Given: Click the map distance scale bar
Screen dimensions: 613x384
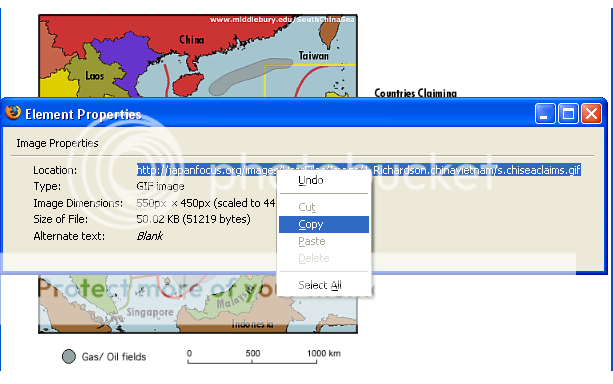Looking at the screenshot, I should 252,362.
